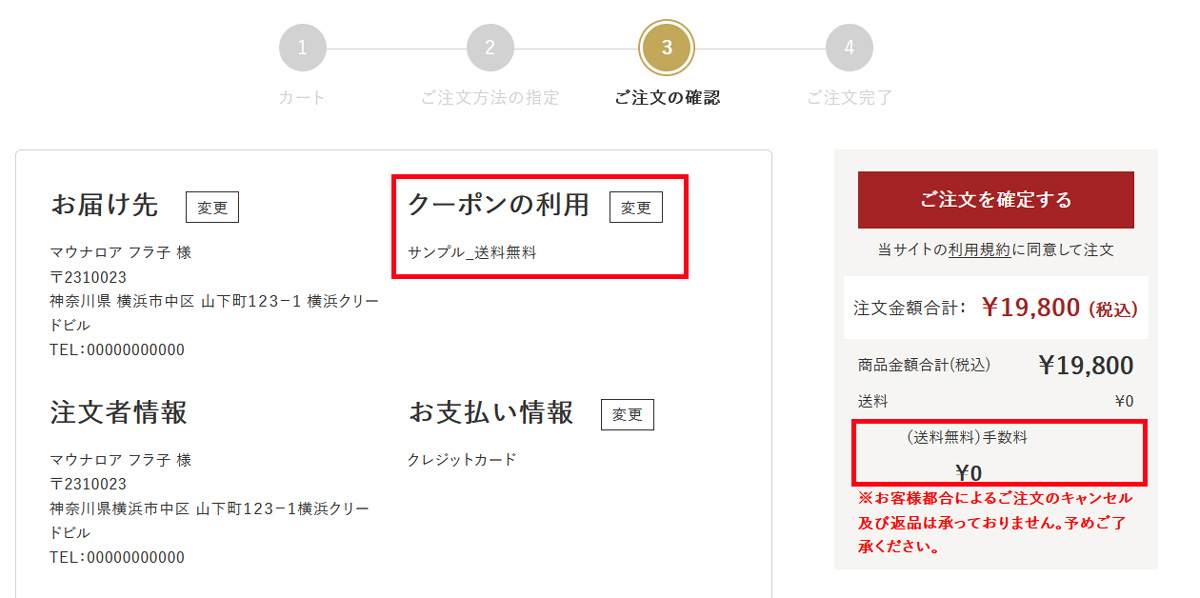Click the red cancellation notice text
The image size is (1200, 598).
tap(995, 522)
